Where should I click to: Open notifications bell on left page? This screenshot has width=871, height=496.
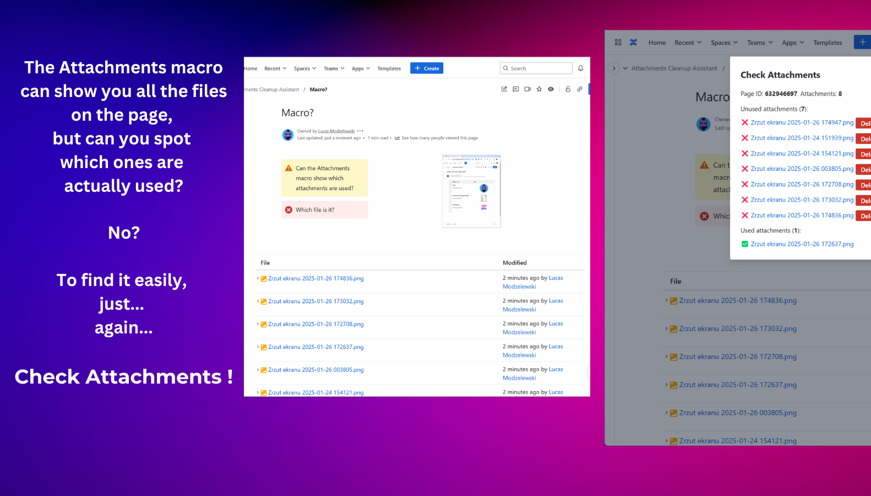pyautogui.click(x=580, y=68)
